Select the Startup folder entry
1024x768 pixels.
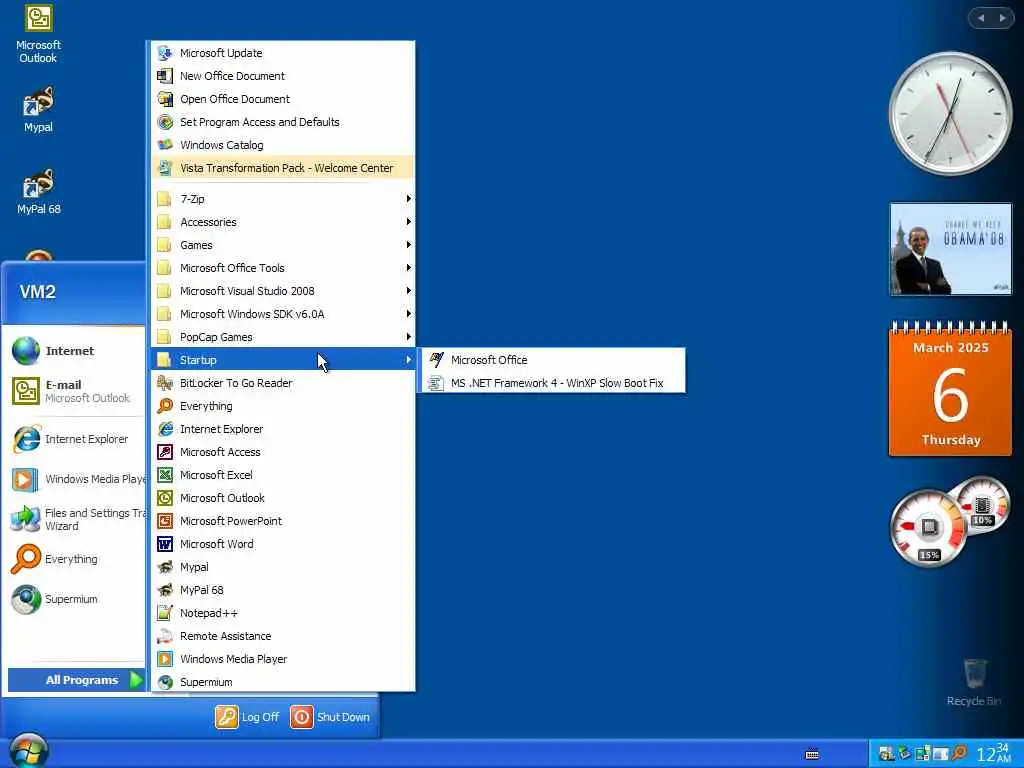click(x=283, y=360)
